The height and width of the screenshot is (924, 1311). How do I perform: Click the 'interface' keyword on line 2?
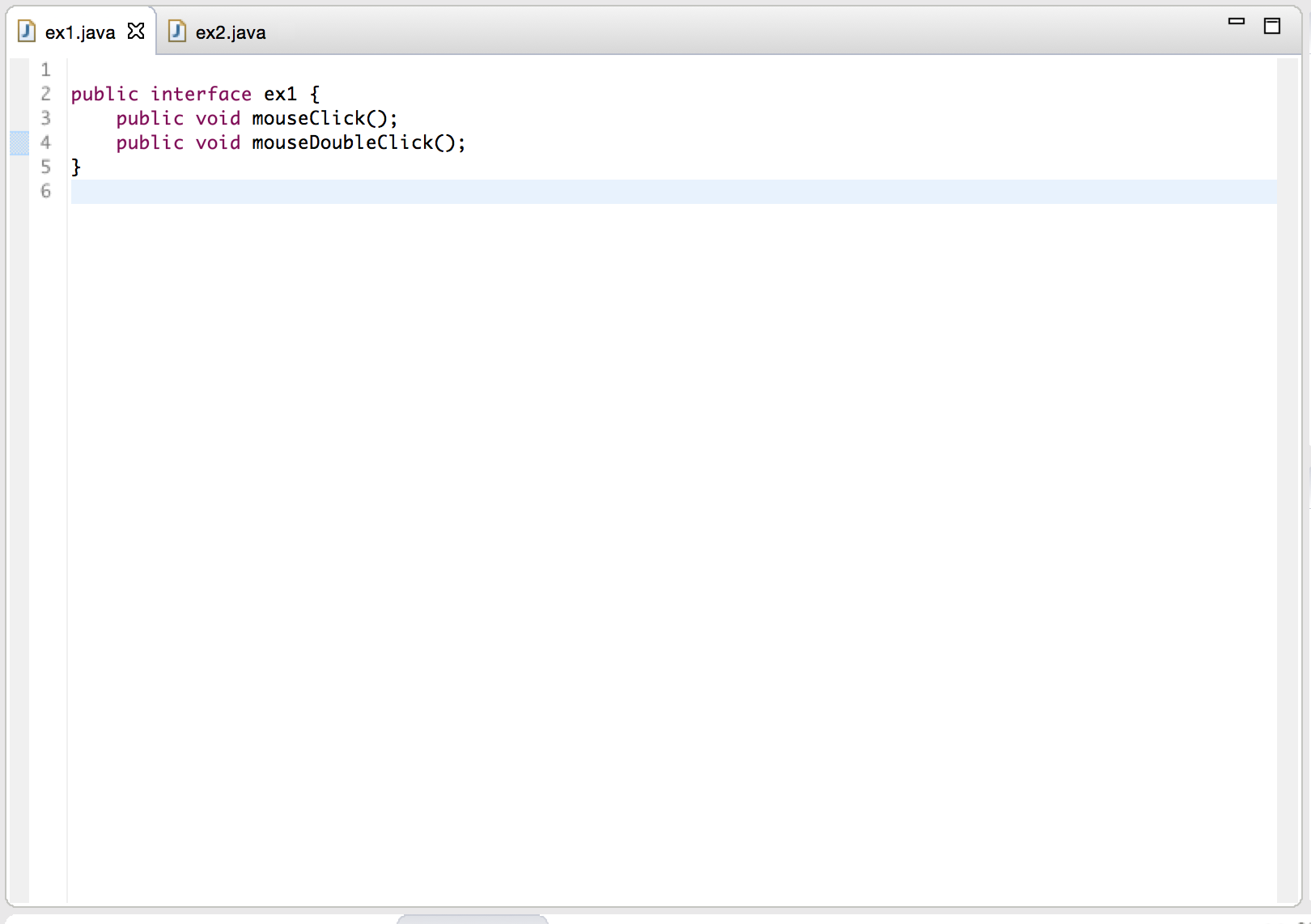coord(202,94)
